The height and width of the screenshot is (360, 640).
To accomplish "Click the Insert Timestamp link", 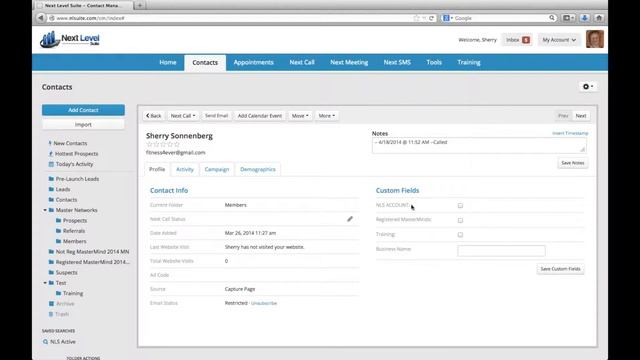I will click(x=570, y=133).
